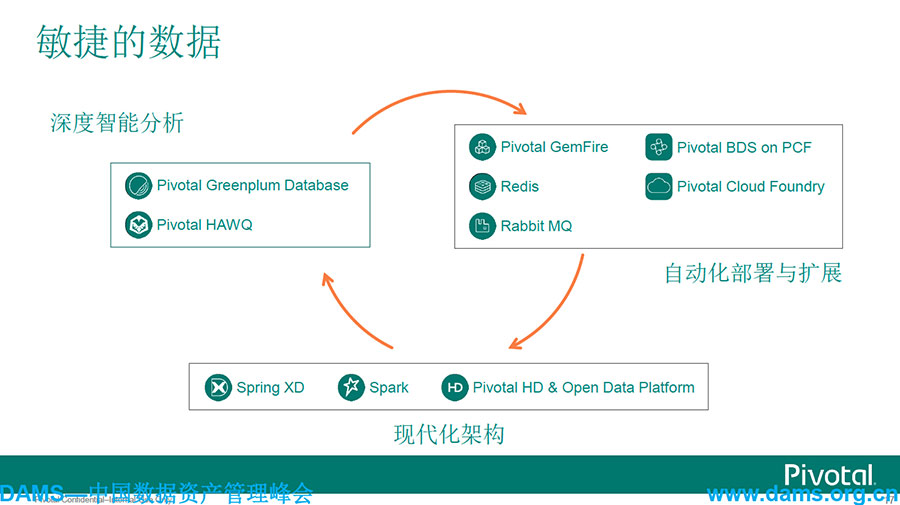Screen dimensions: 900x505
Task: Select the Spring XD label
Action: click(270, 387)
